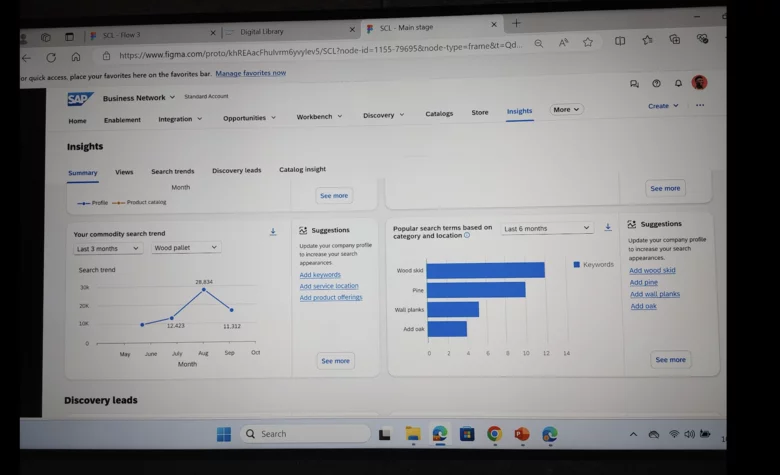Click the browser zoom magnifier icon
This screenshot has height=475, width=780.
[539, 44]
